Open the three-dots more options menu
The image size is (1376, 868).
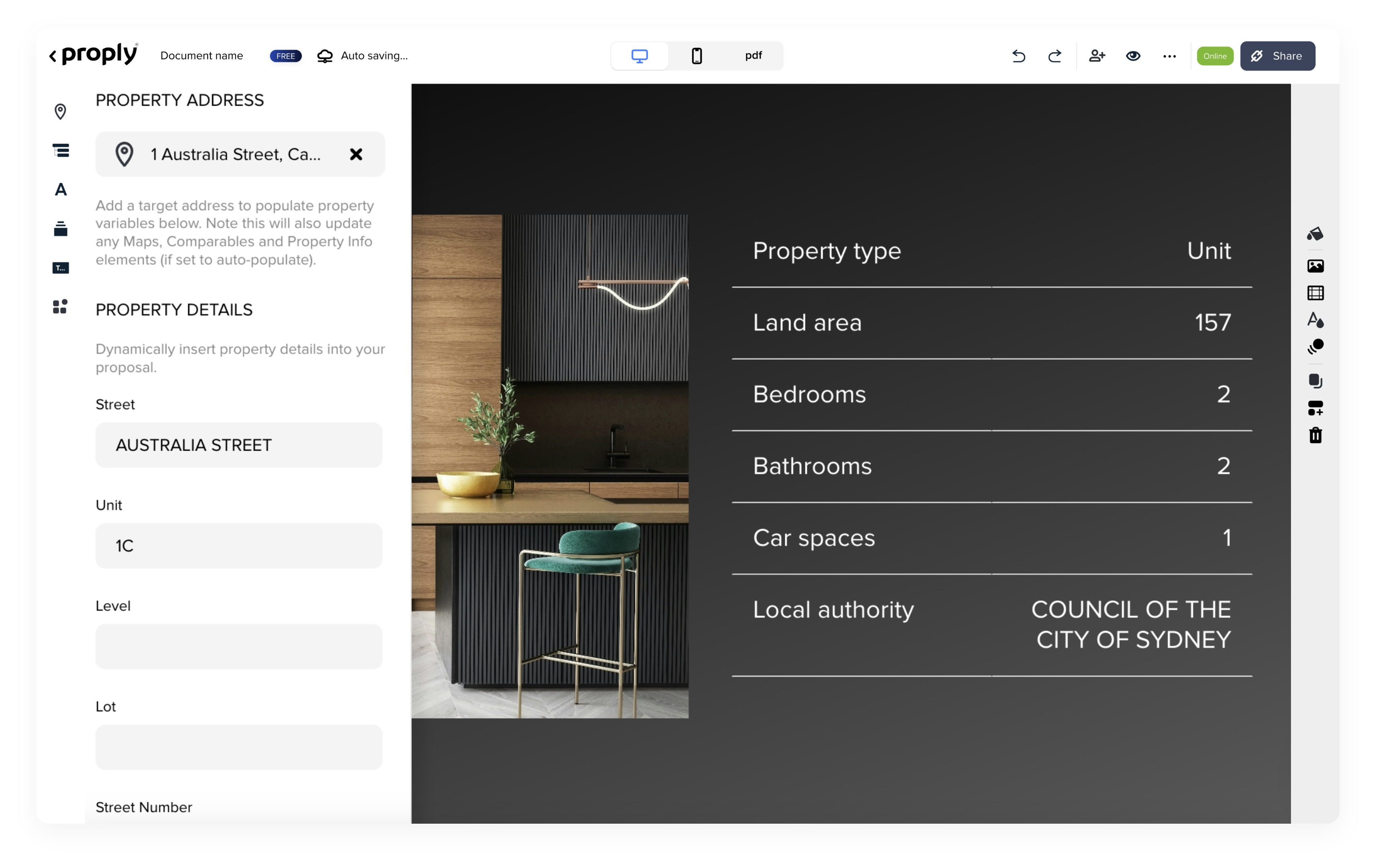point(1169,56)
